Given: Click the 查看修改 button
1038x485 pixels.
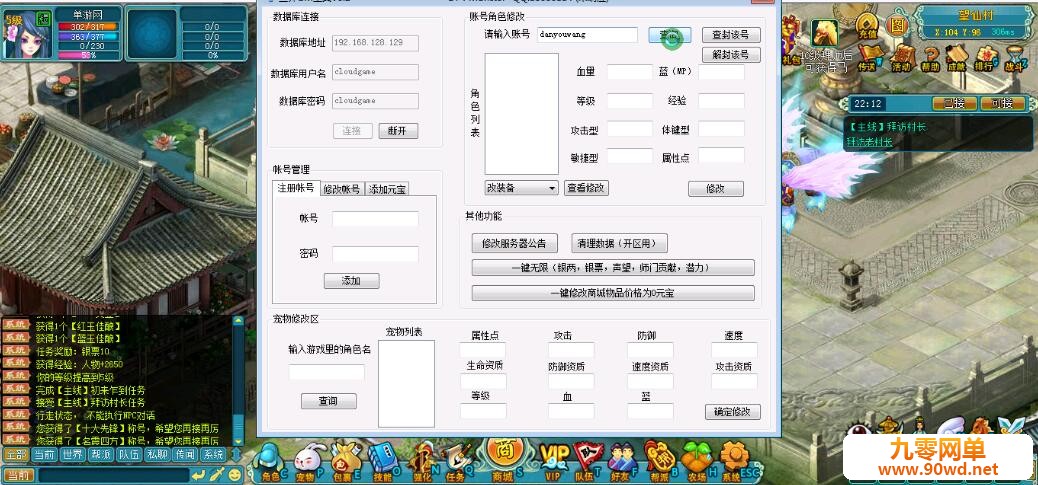Looking at the screenshot, I should pyautogui.click(x=587, y=188).
